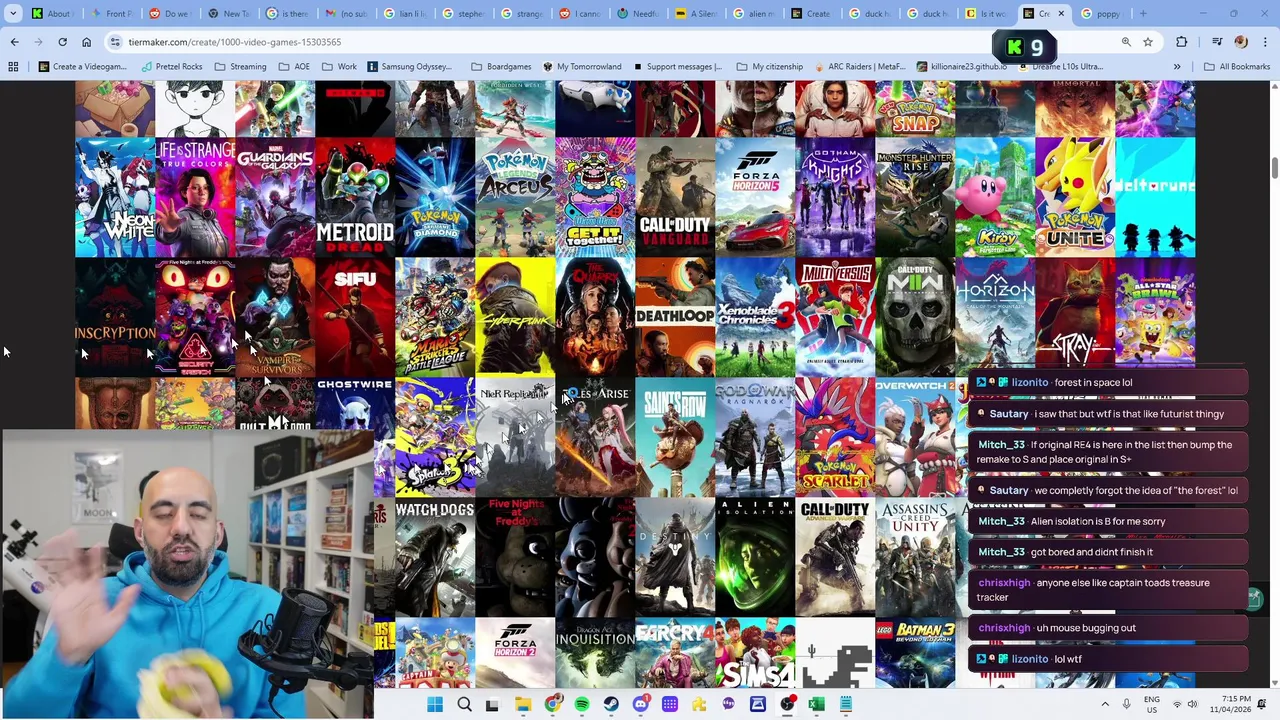The image size is (1280, 720).
Task: Select the MultiVersus game cover
Action: [835, 317]
